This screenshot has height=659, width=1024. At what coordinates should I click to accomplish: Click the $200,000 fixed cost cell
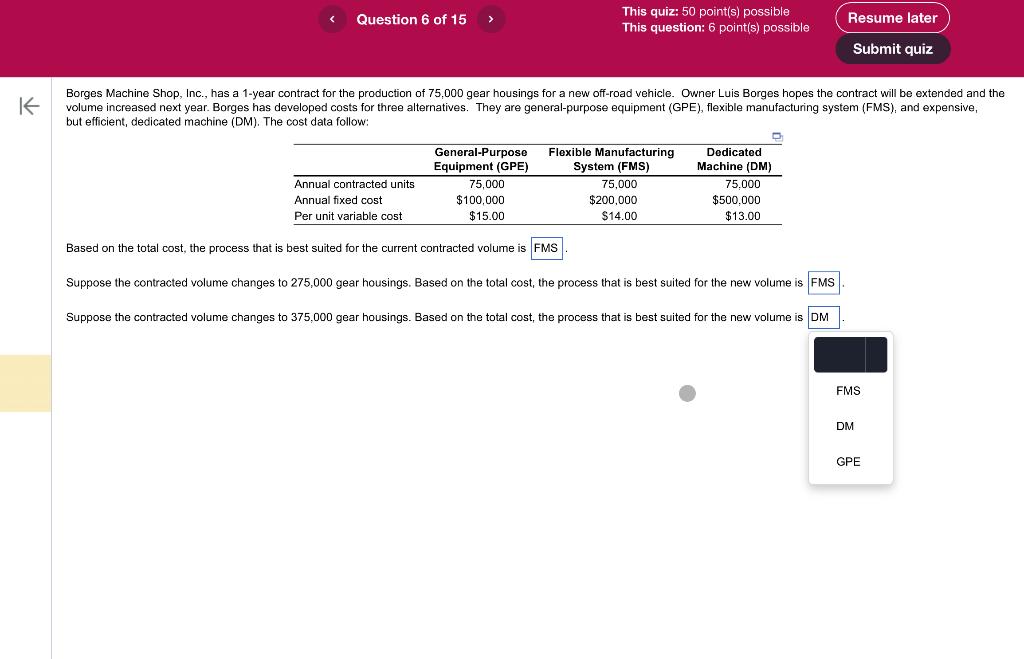coord(613,201)
